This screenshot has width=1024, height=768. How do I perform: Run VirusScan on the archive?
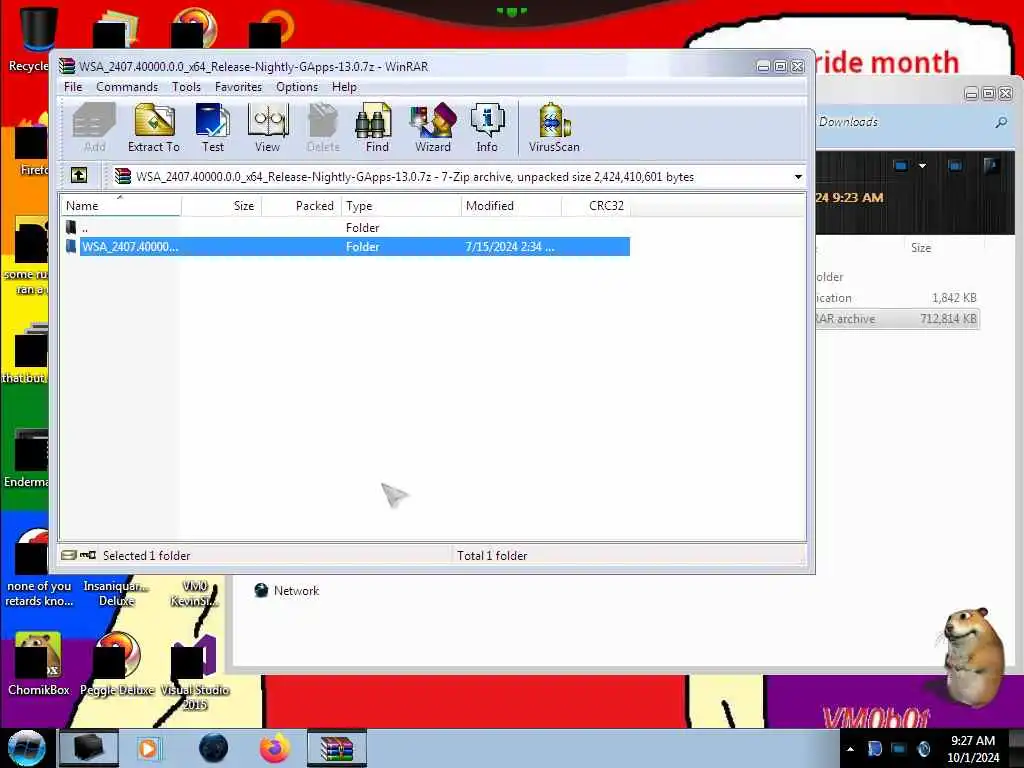click(554, 128)
